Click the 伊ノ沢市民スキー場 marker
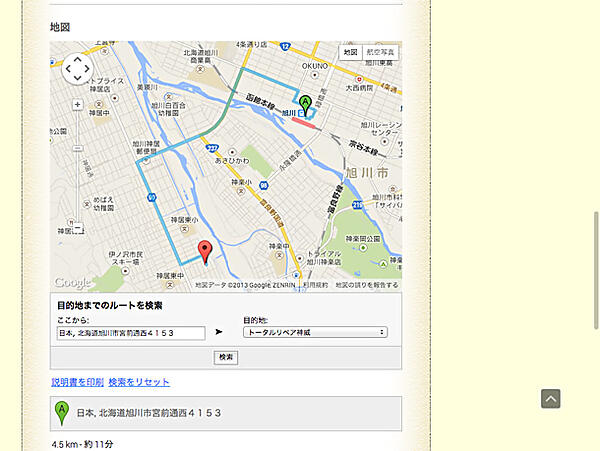600x451 pixels. coord(125,271)
